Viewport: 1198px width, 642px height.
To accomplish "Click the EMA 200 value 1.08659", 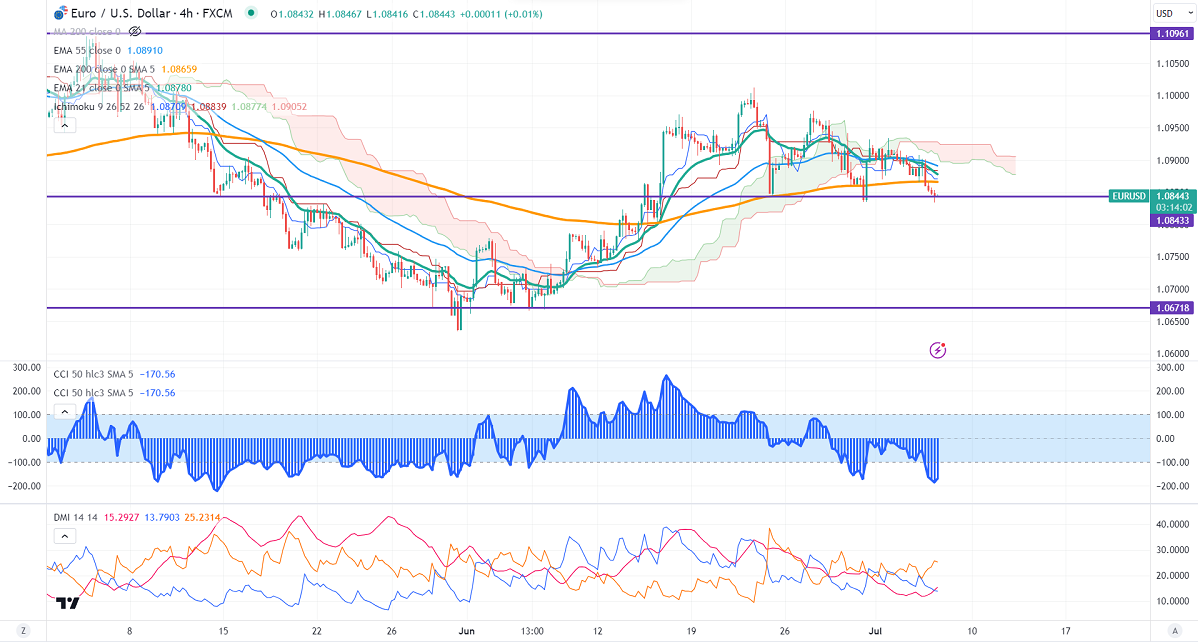I will [179, 69].
